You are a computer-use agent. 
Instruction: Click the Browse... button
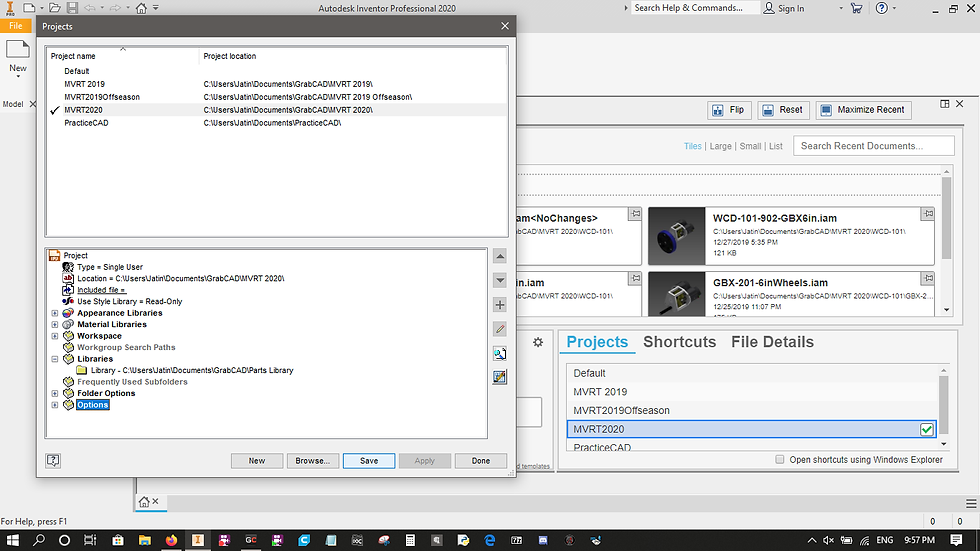312,461
